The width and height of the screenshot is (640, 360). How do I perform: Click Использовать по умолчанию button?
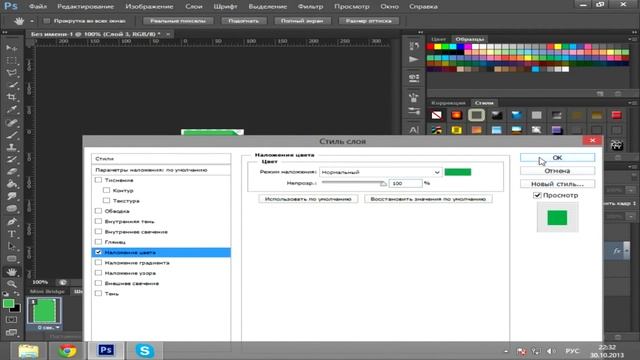point(308,199)
